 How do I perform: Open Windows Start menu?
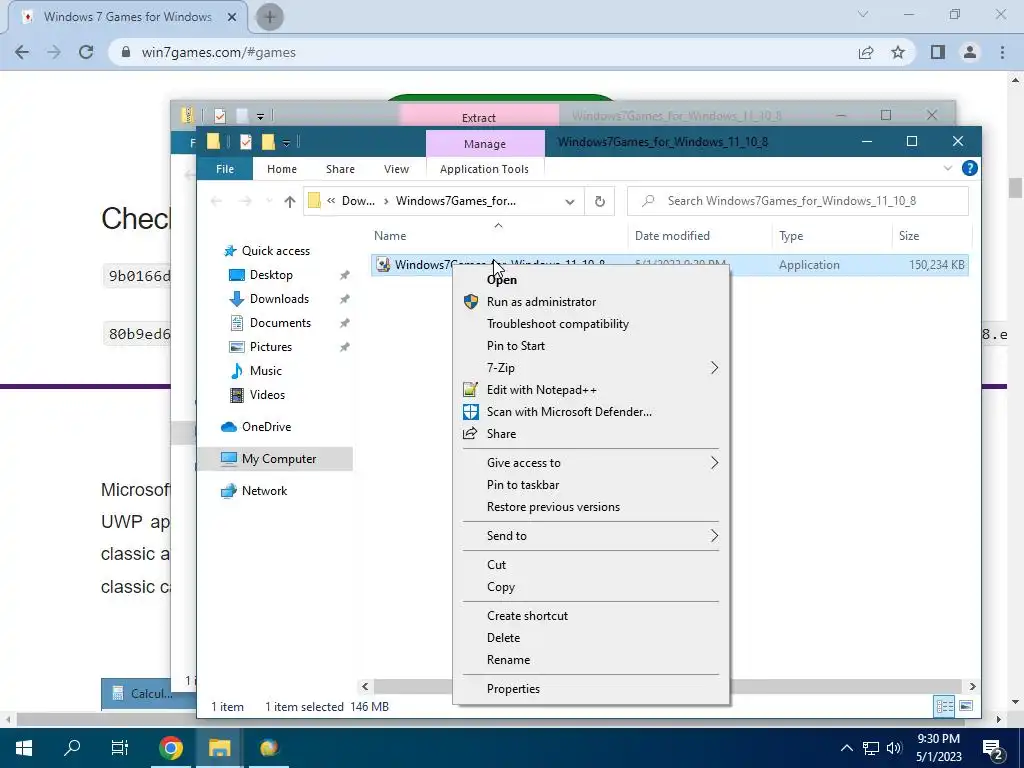tap(24, 748)
